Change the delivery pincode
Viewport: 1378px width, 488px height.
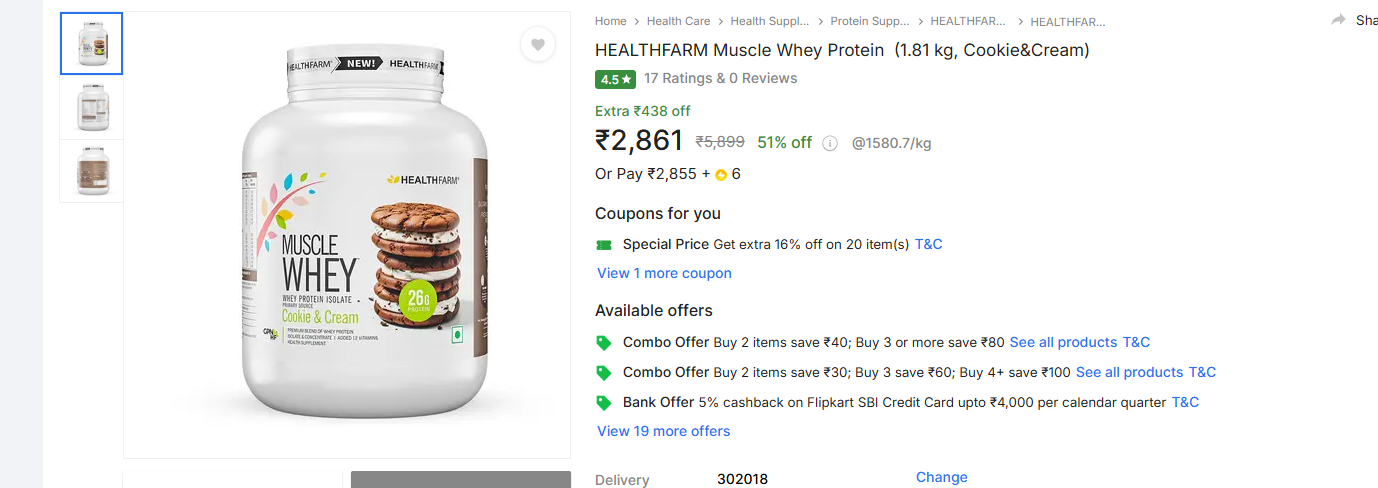point(941,477)
